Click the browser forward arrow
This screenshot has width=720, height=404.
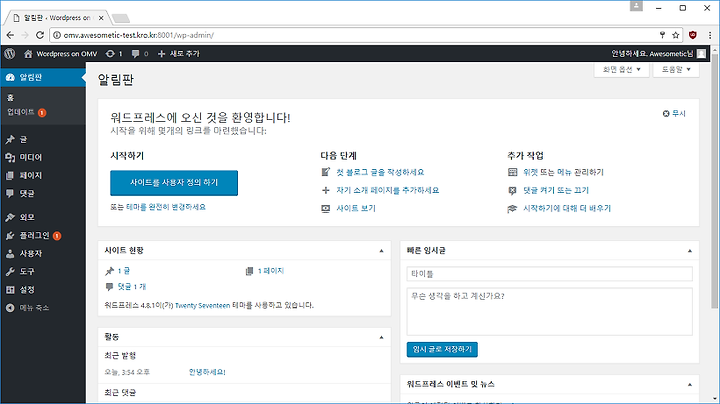25,35
